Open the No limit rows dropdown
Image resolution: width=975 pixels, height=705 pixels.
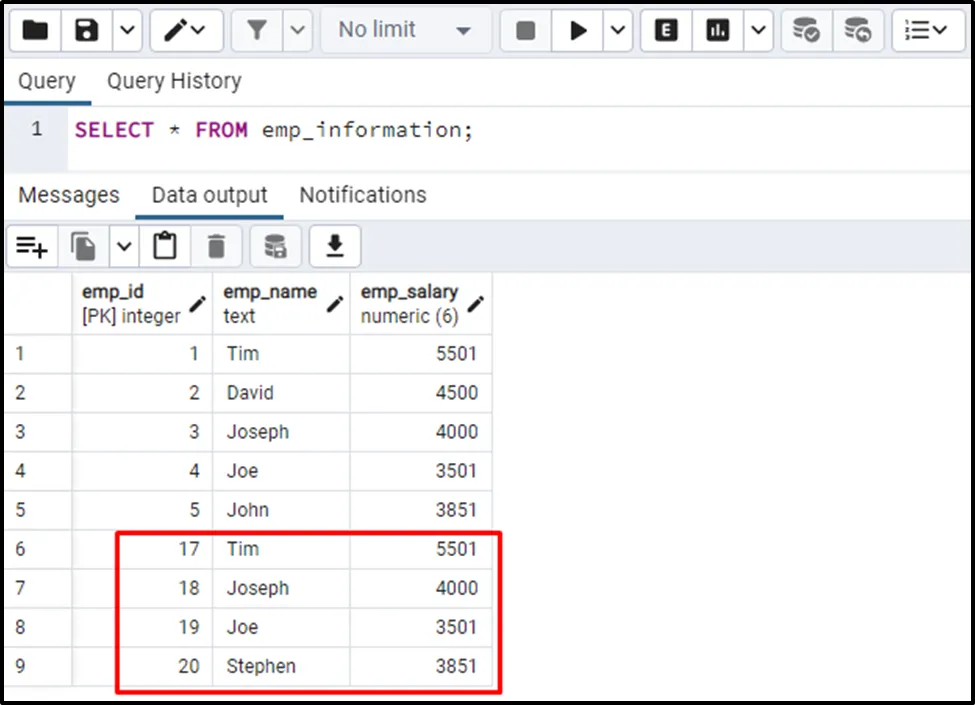(x=404, y=31)
